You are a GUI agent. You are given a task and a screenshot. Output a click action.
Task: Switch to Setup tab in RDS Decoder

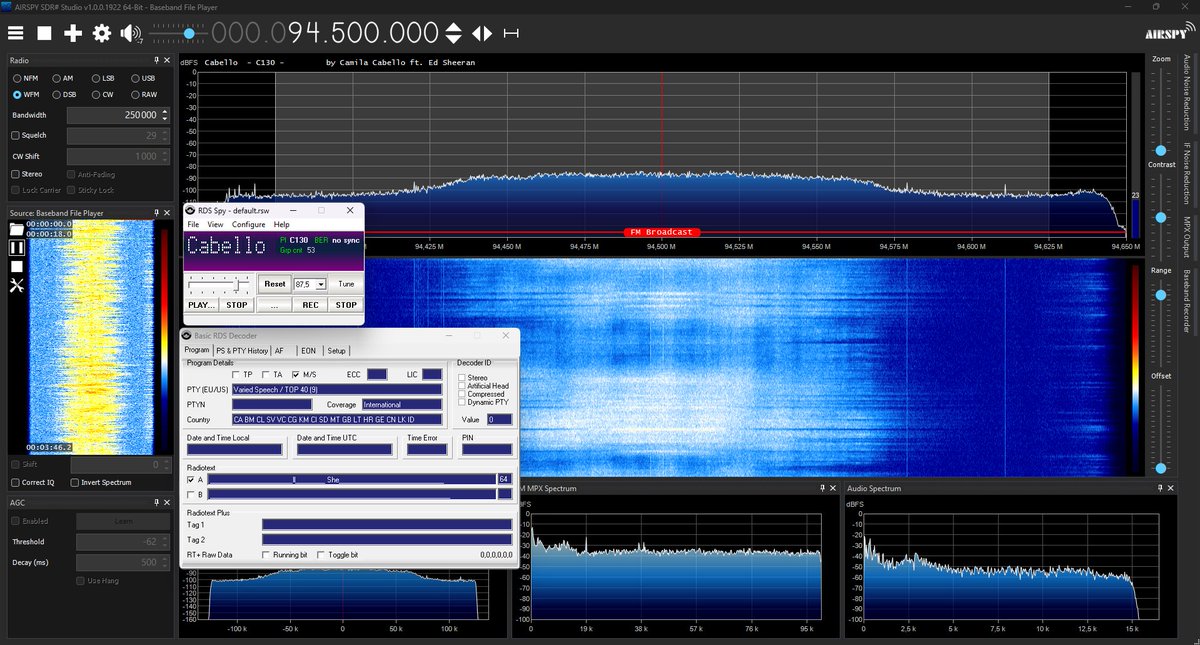pos(337,351)
